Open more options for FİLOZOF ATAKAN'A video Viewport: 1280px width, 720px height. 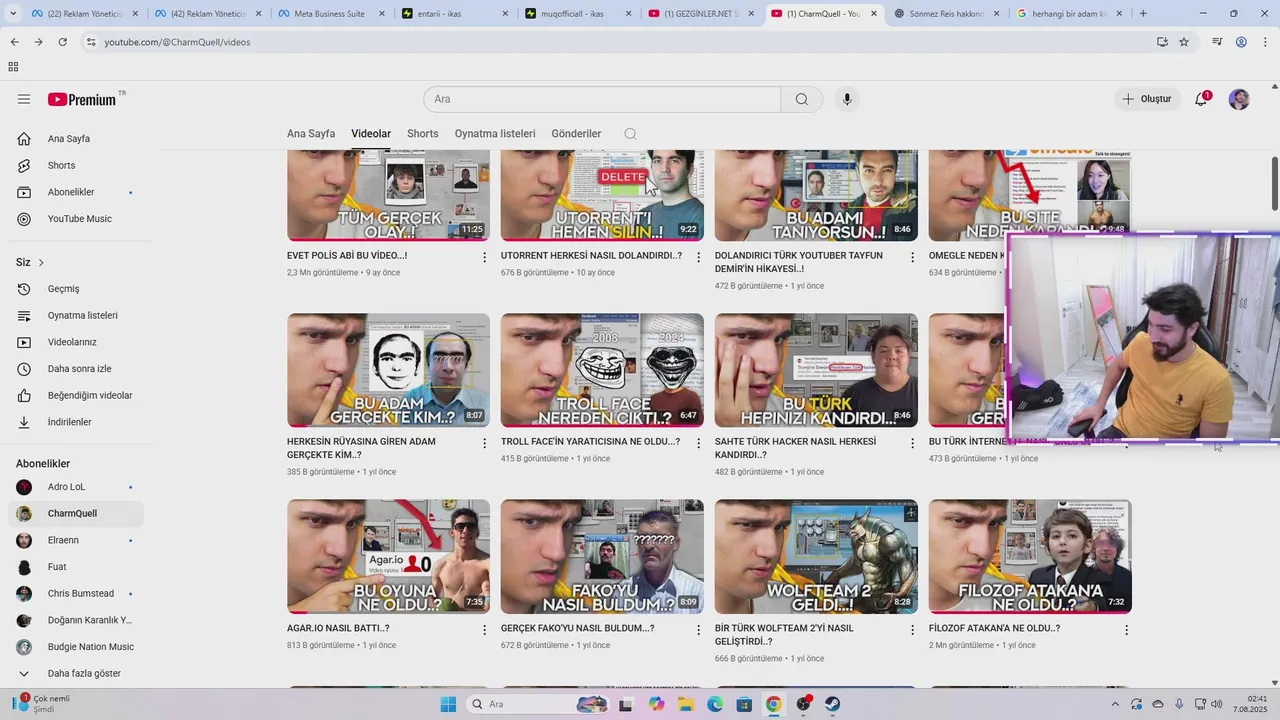pos(1126,630)
